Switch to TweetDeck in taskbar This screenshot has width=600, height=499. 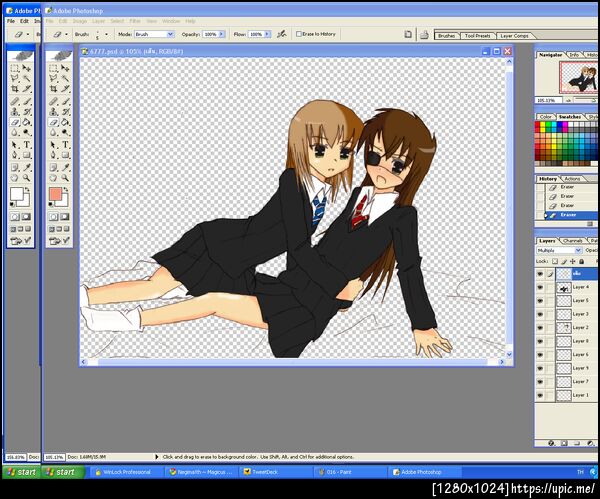277,472
